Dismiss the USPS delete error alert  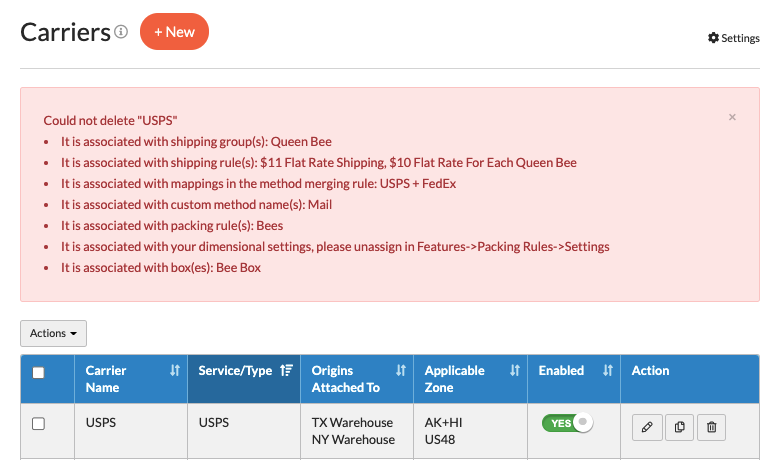732,117
